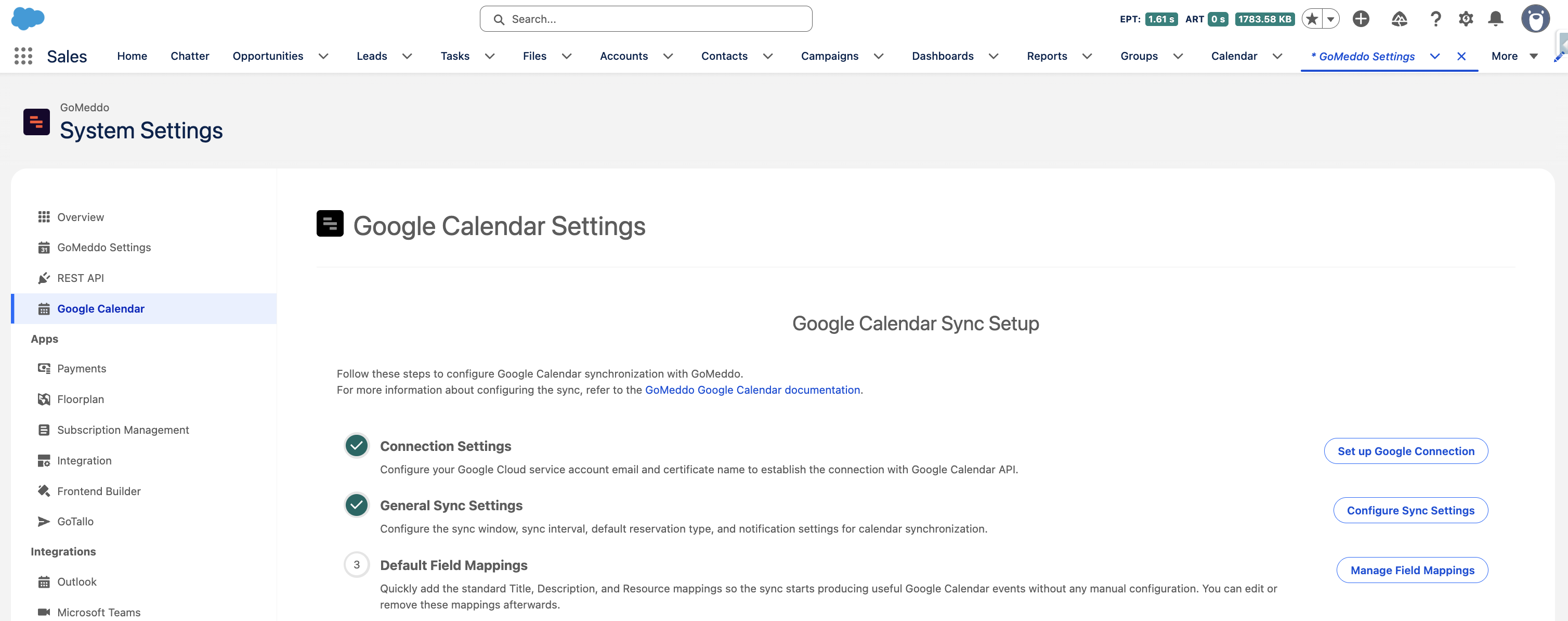
Task: Click the favorites star icon
Action: tap(1312, 19)
